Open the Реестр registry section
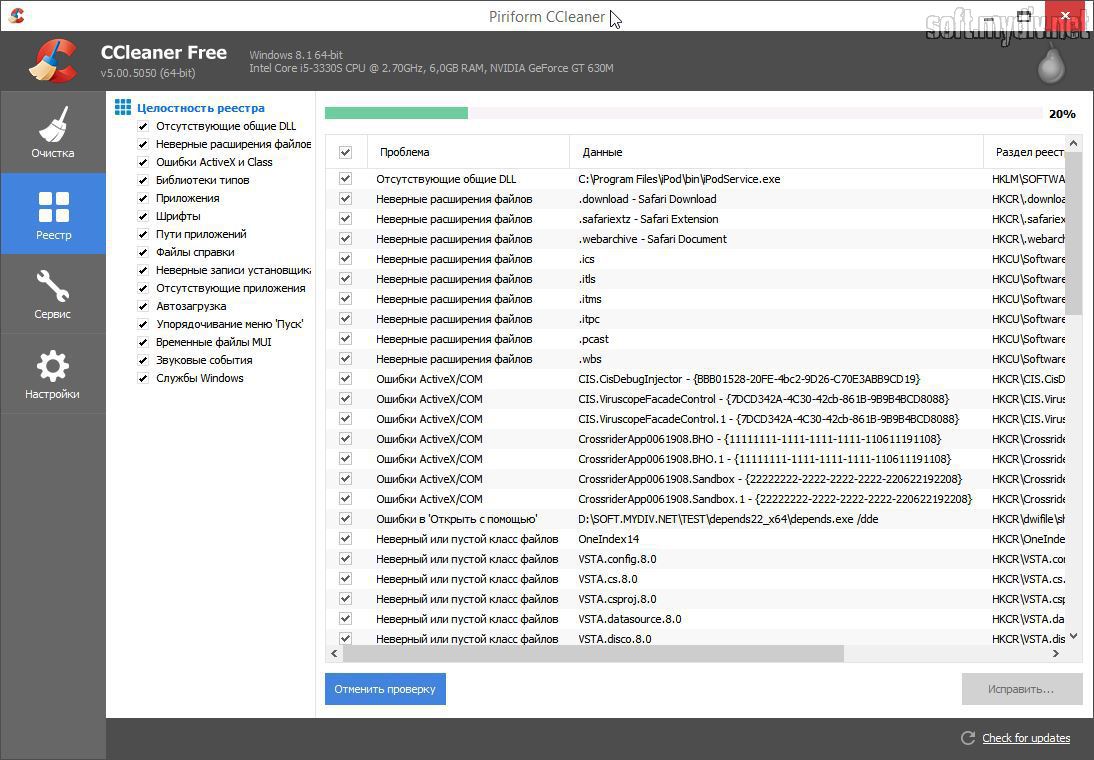The image size is (1094, 760). 53,214
